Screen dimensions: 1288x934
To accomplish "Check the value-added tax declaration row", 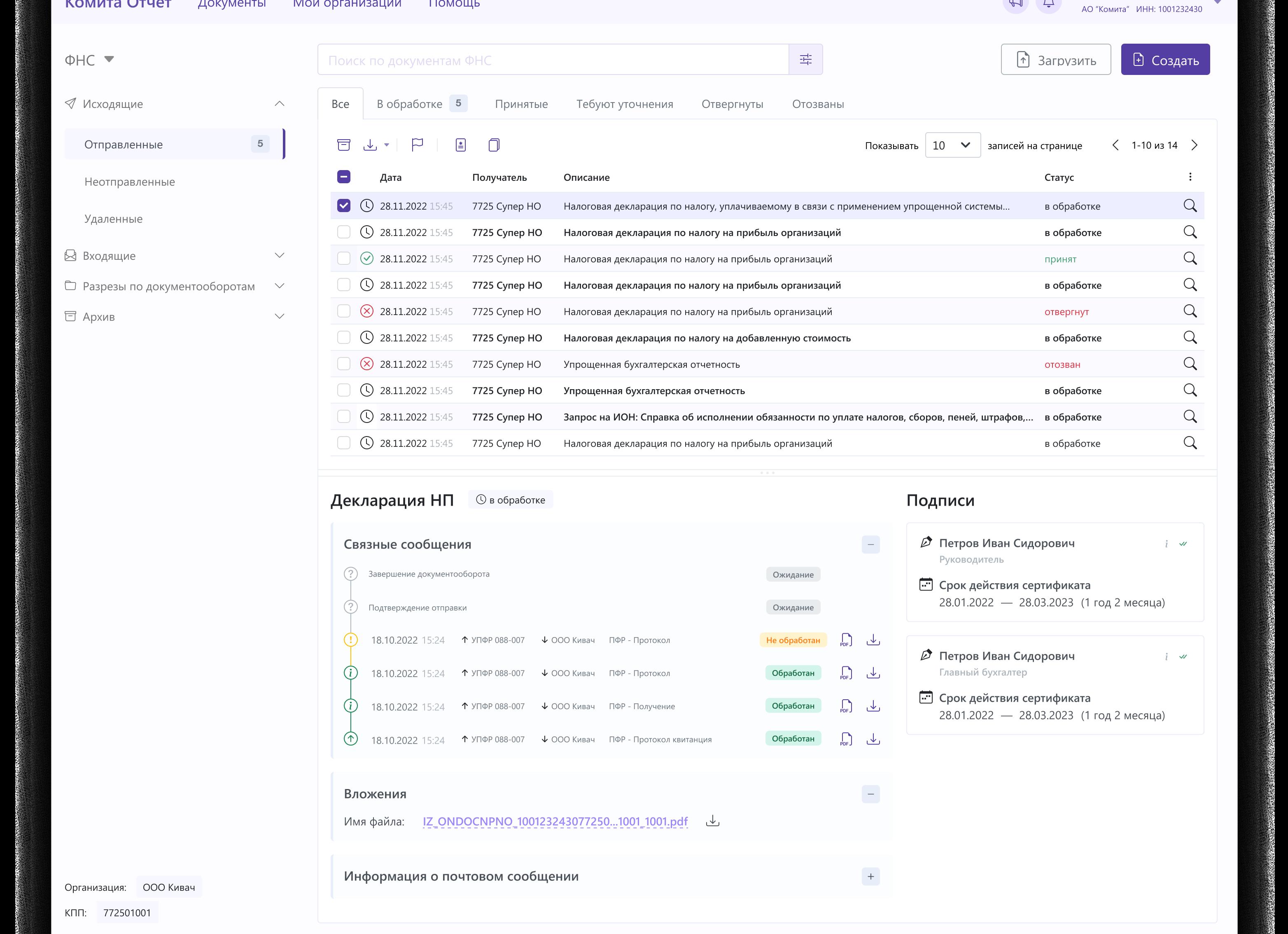I will tap(343, 337).
